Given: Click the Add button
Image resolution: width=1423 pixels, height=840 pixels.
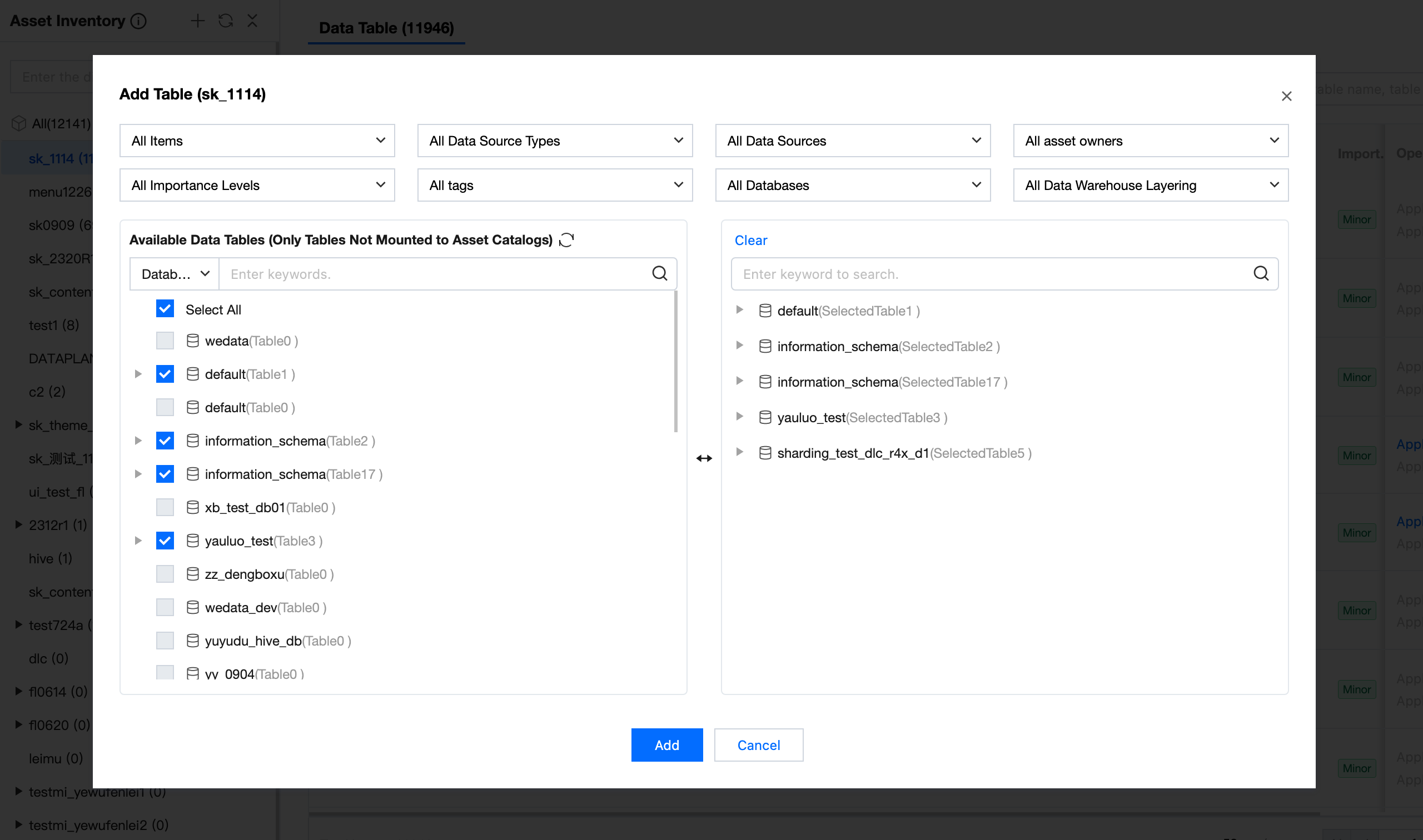Looking at the screenshot, I should pos(666,745).
